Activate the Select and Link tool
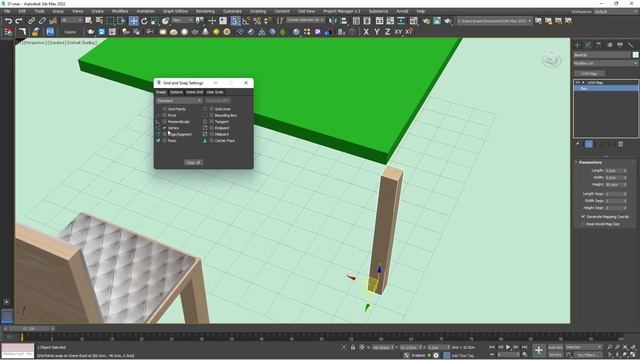 point(31,21)
